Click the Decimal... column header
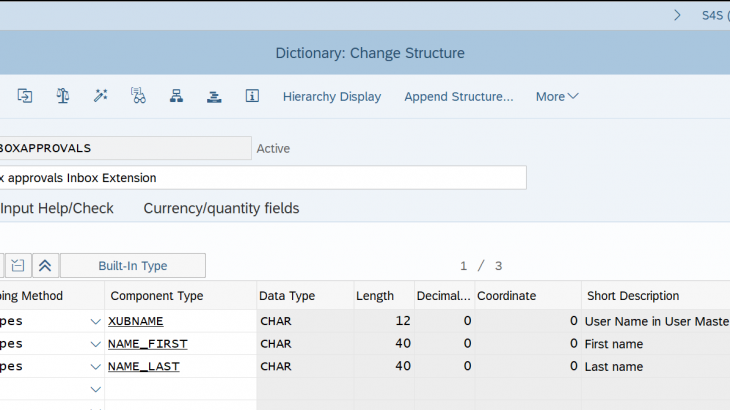Image resolution: width=730 pixels, height=410 pixels. point(443,296)
